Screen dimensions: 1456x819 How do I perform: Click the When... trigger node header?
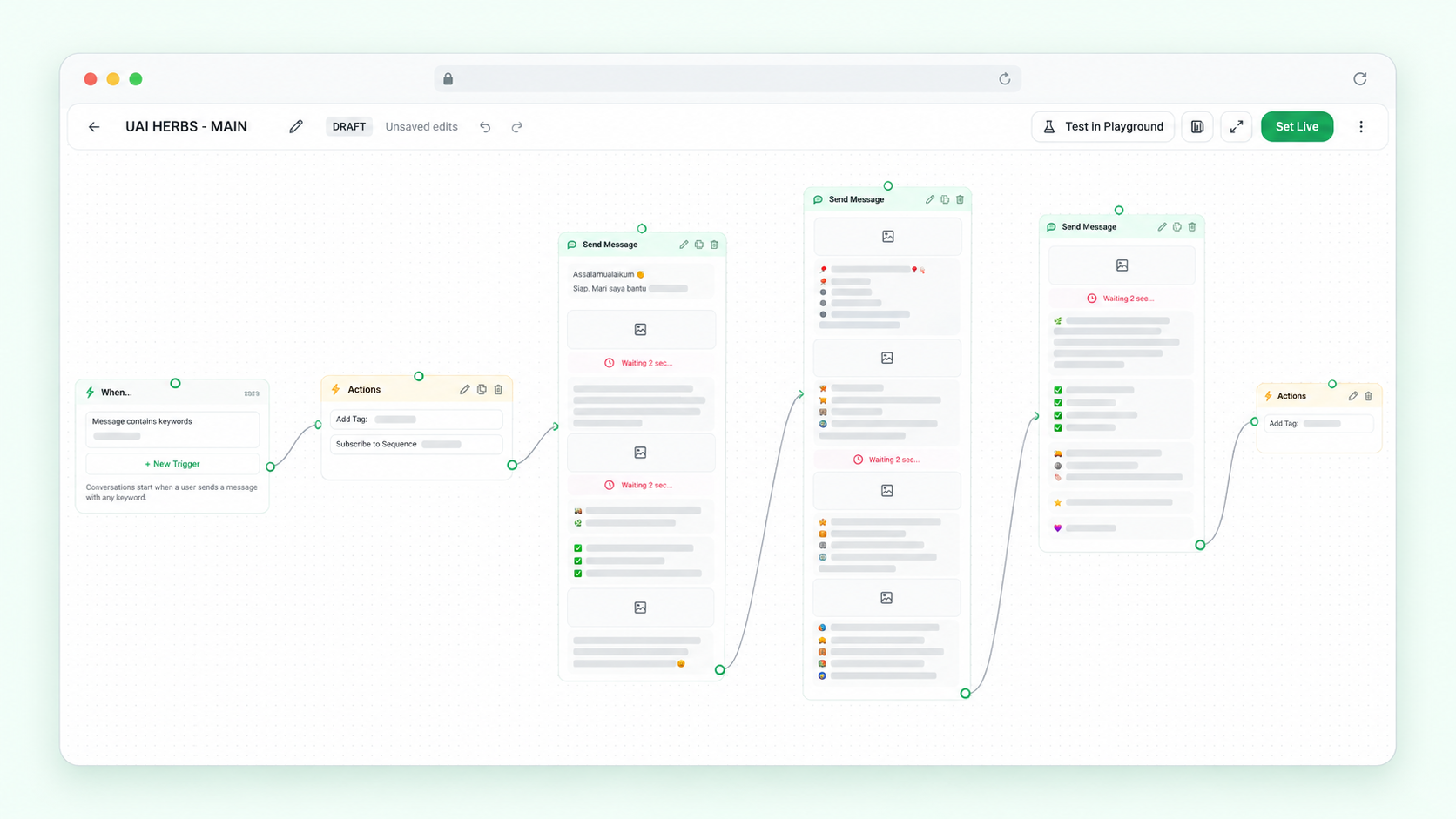click(172, 393)
